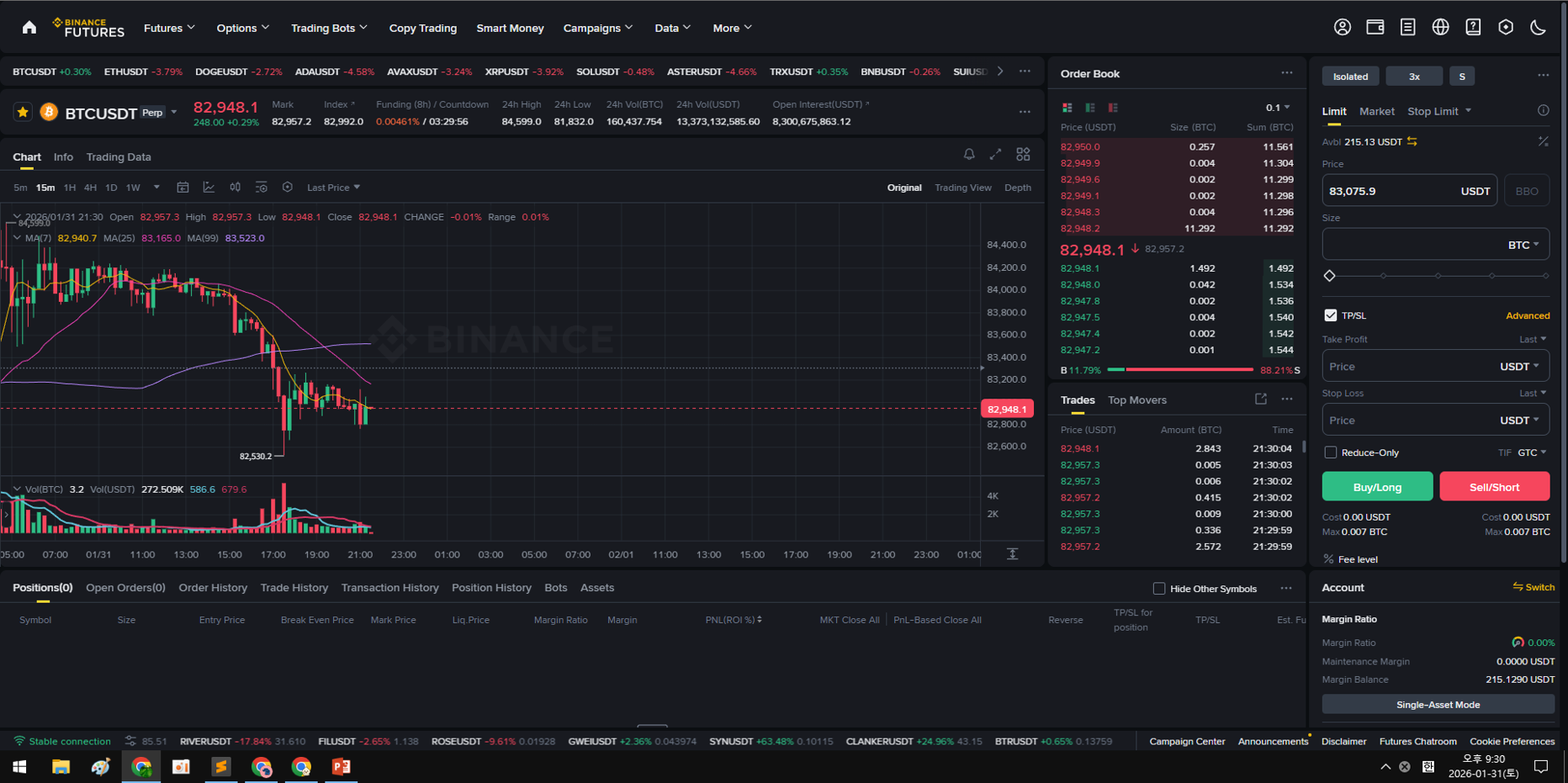The image size is (1568, 783).
Task: Open the transfer arrows icon beside Avbl balance
Action: [1412, 141]
